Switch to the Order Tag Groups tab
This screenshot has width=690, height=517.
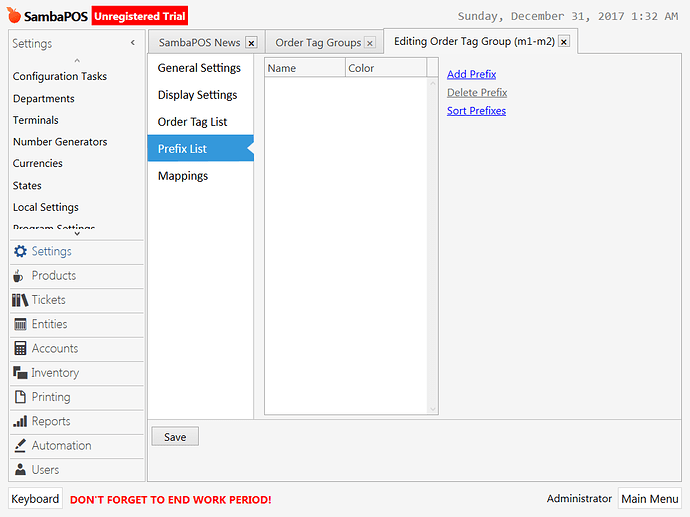[x=318, y=43]
